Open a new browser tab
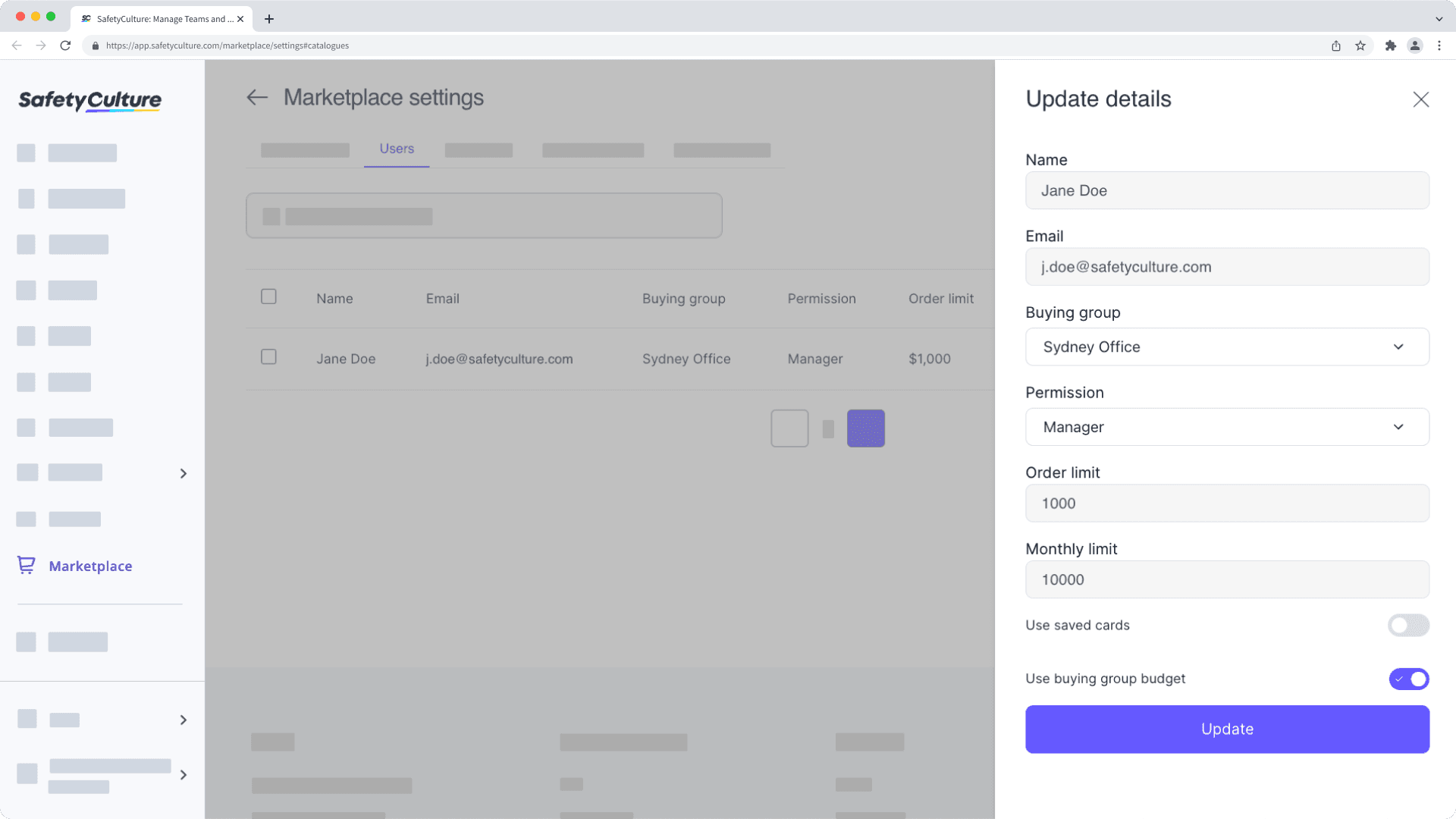 pos(269,19)
